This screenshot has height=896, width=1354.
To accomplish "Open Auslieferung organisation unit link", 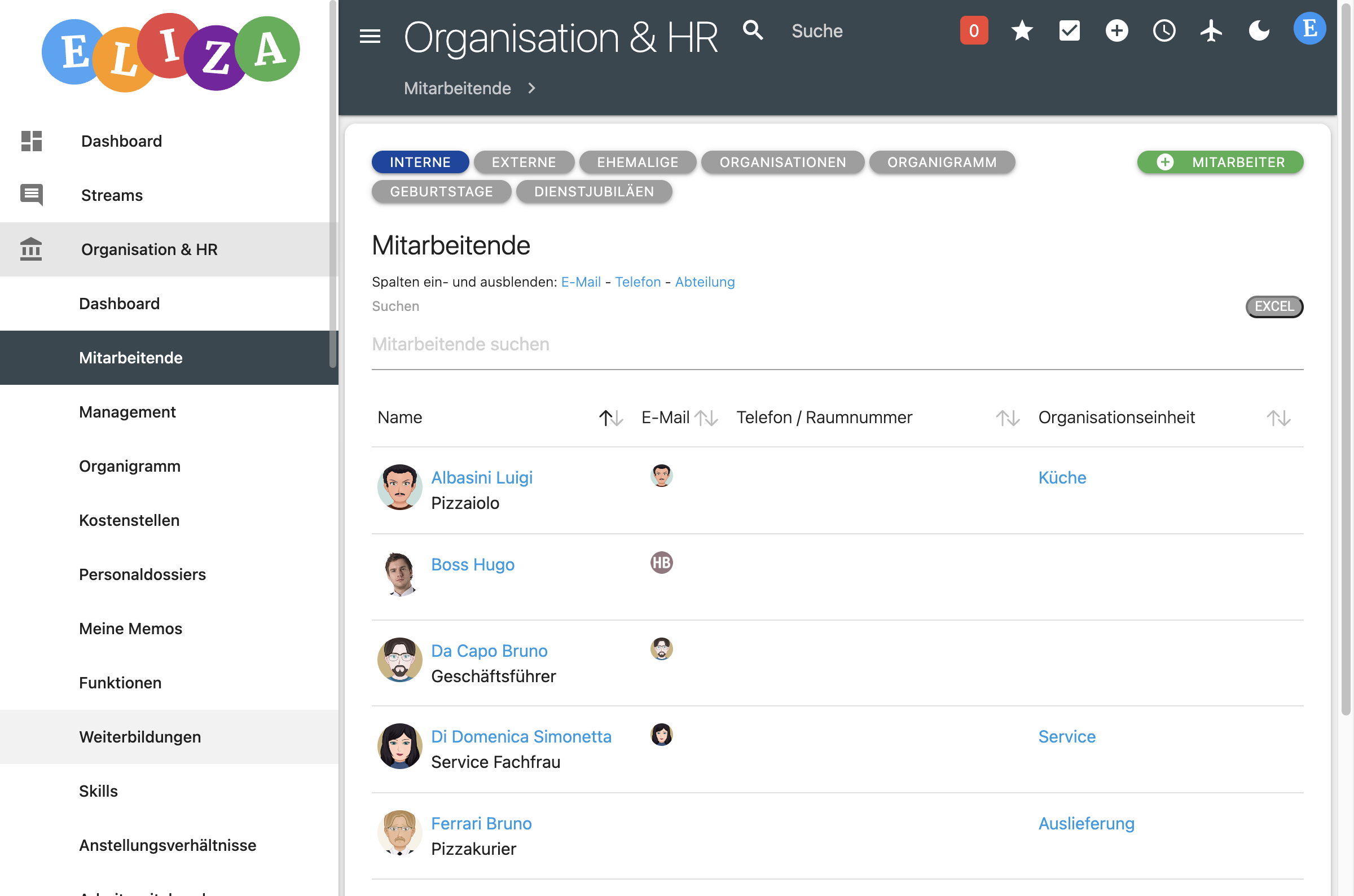I will (x=1086, y=823).
